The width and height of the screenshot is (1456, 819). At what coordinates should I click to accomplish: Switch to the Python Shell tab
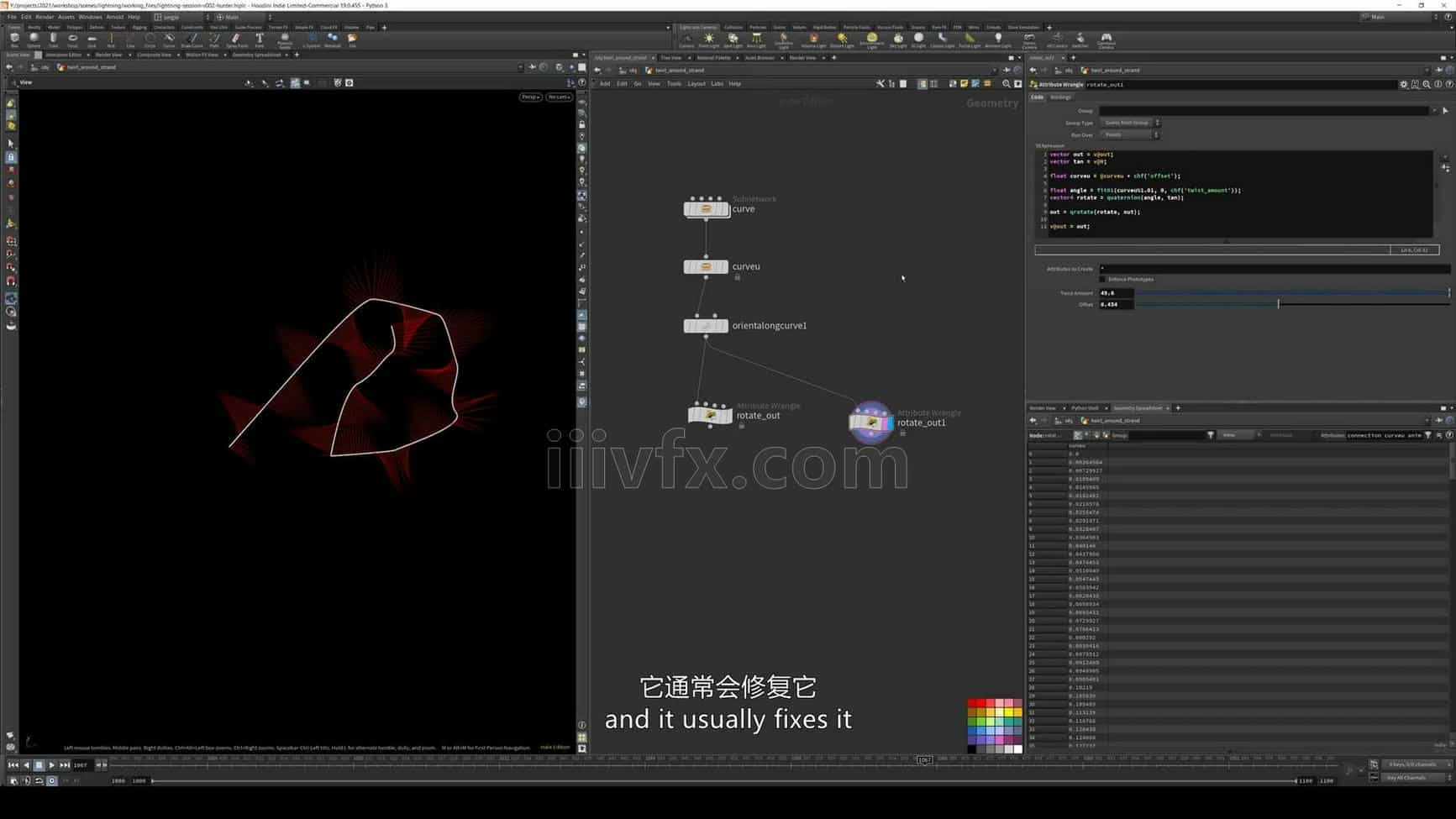tap(1085, 408)
